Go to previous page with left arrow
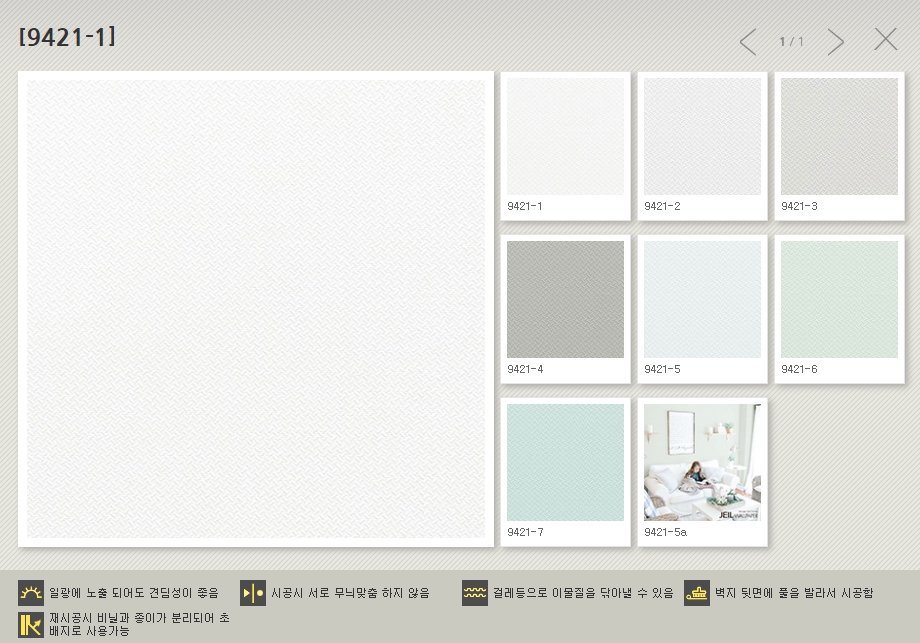The width and height of the screenshot is (920, 643). point(748,42)
